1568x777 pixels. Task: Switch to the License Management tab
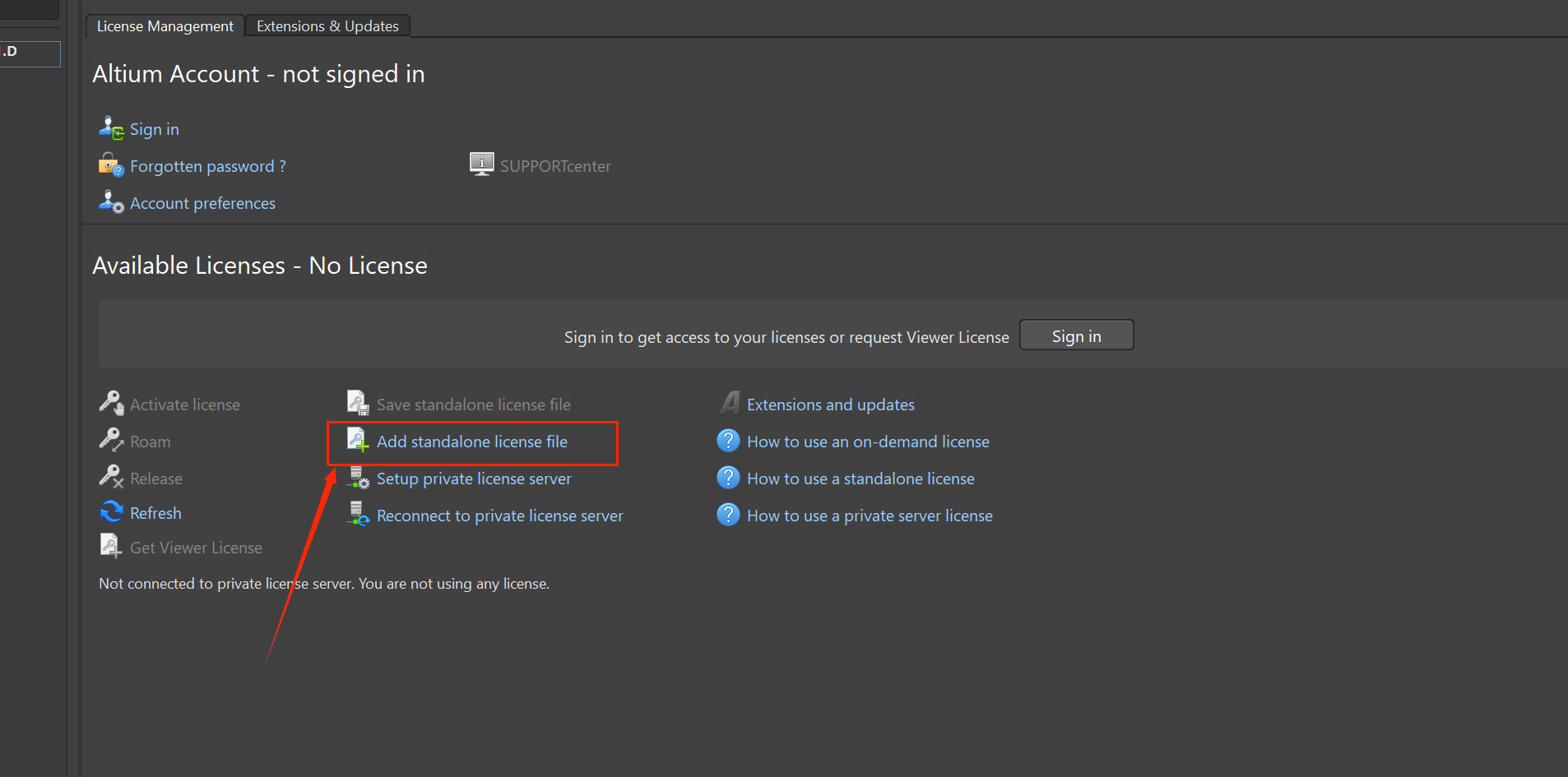(165, 26)
